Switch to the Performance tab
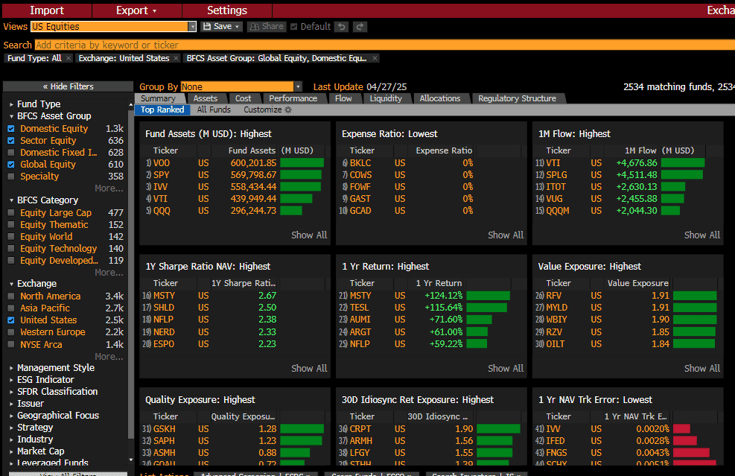Image resolution: width=735 pixels, height=476 pixels. [x=293, y=99]
